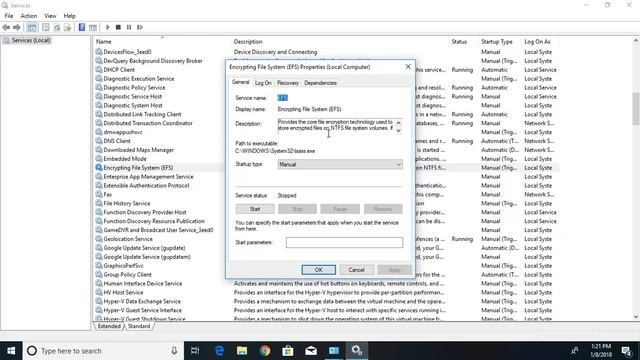Click the Forward arrow in the toolbar
This screenshot has height=360, width=640.
pyautogui.click(x=17, y=27)
